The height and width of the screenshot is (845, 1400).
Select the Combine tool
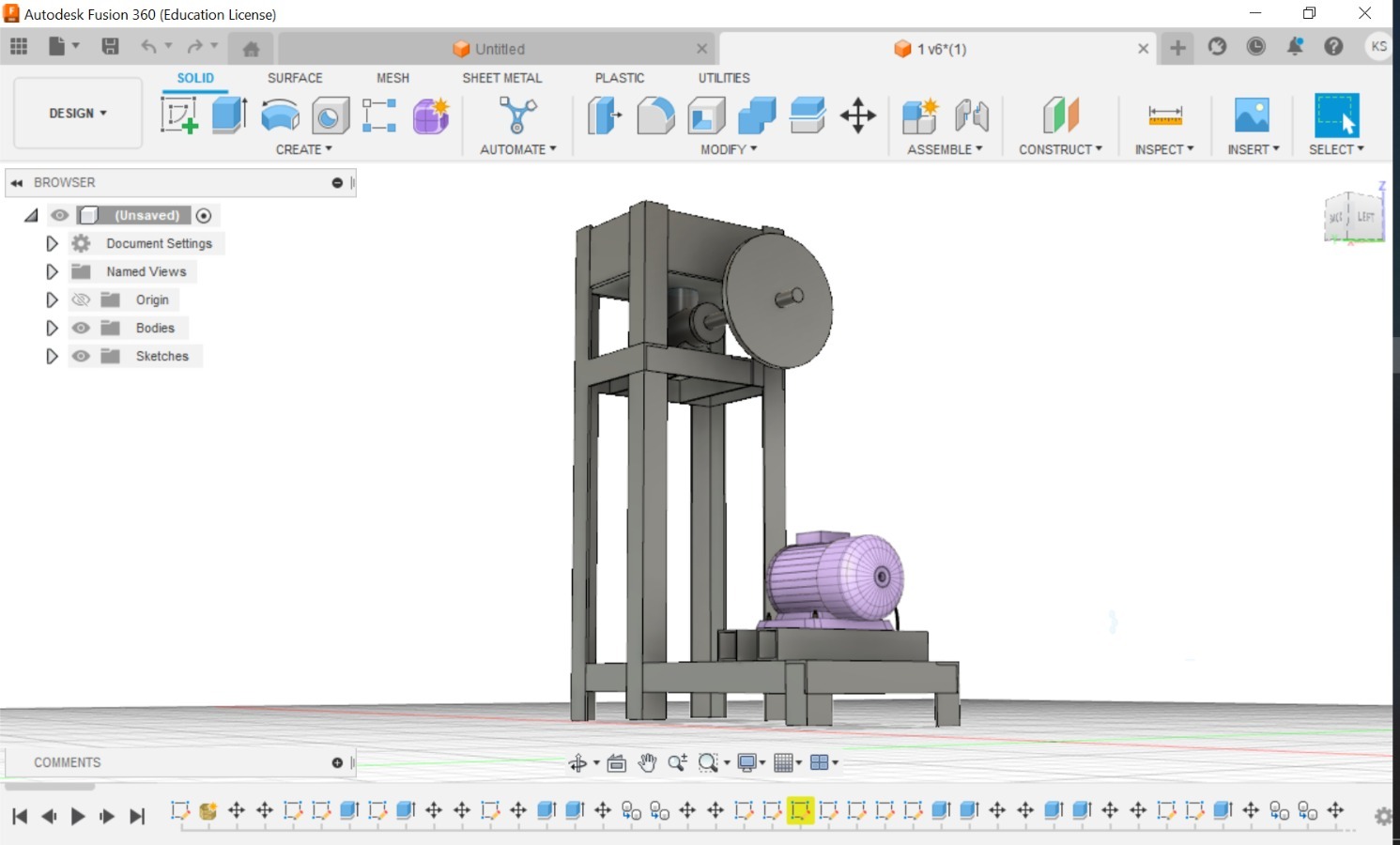757,116
